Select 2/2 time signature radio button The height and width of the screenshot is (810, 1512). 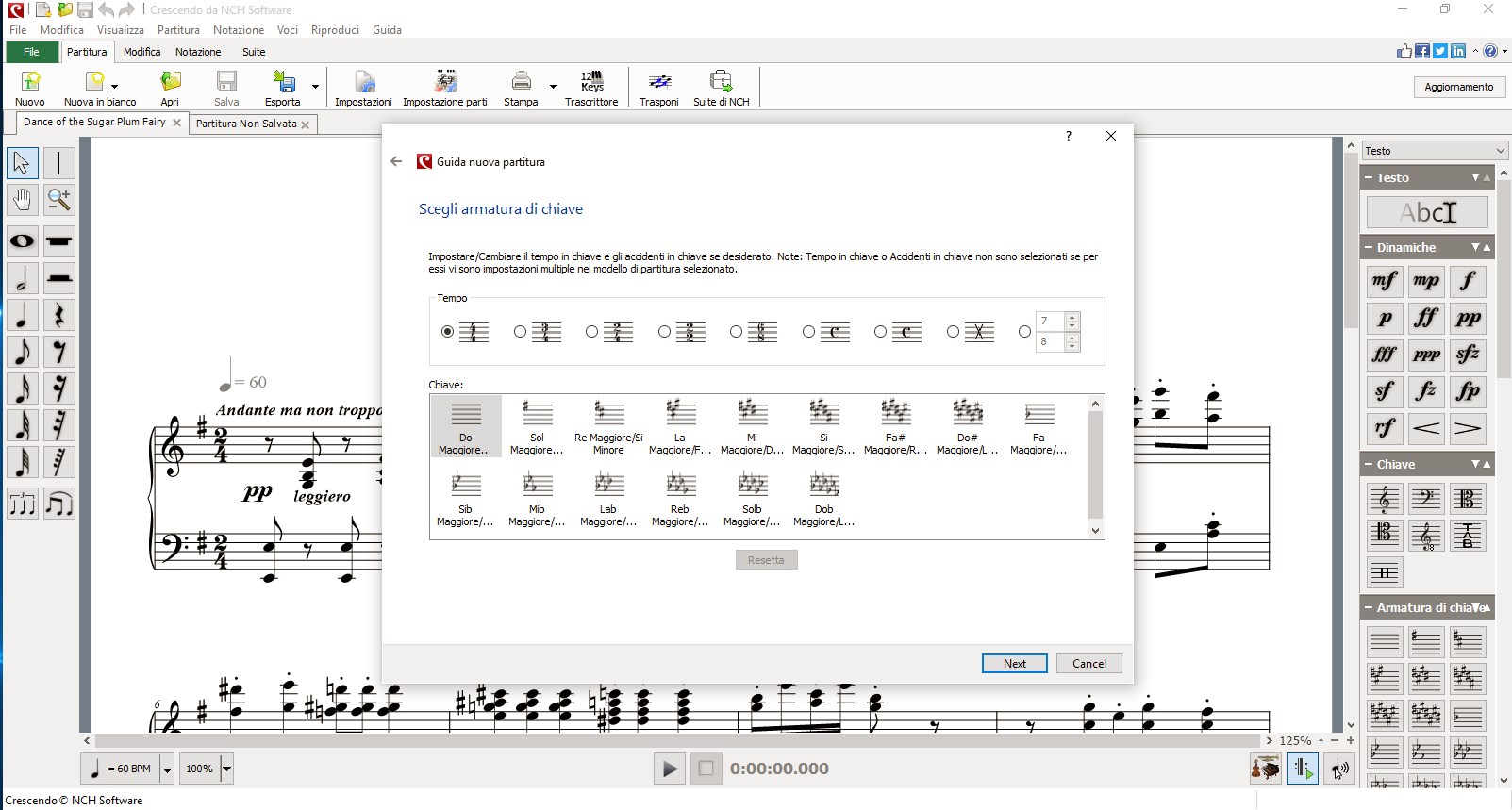[x=664, y=332]
